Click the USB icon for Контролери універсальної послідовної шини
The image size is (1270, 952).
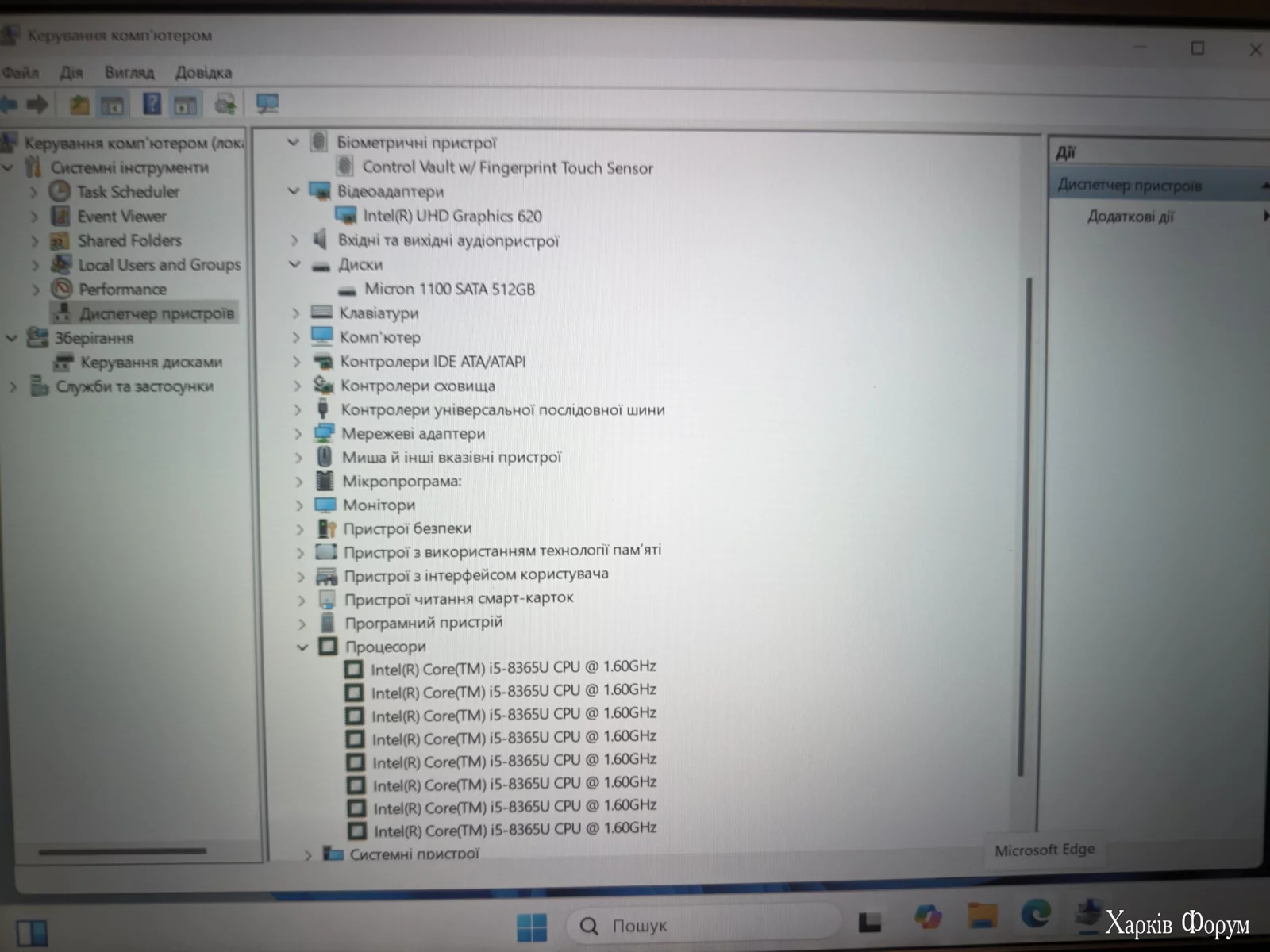tap(323, 409)
